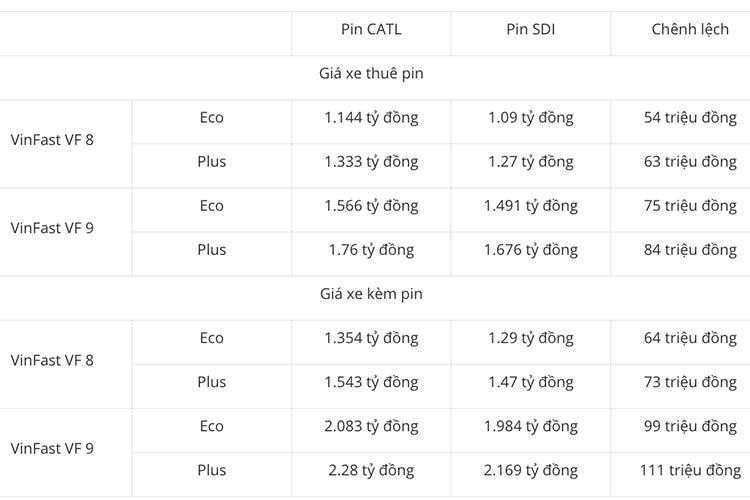The image size is (750, 500).
Task: Select the 1.333 tỷ đồng cell
Action: point(371,162)
